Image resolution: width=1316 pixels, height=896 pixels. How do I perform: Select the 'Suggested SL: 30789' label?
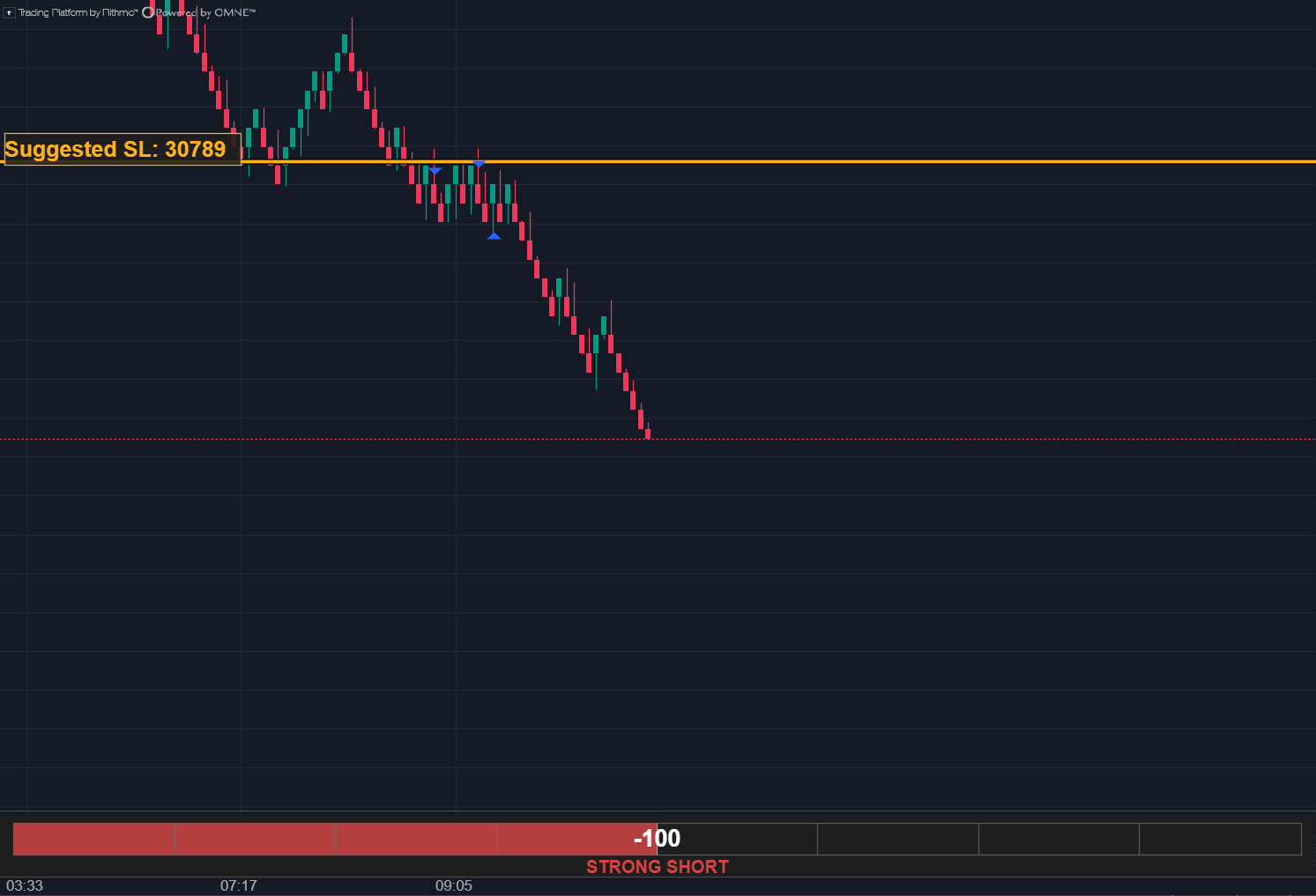pyautogui.click(x=122, y=149)
